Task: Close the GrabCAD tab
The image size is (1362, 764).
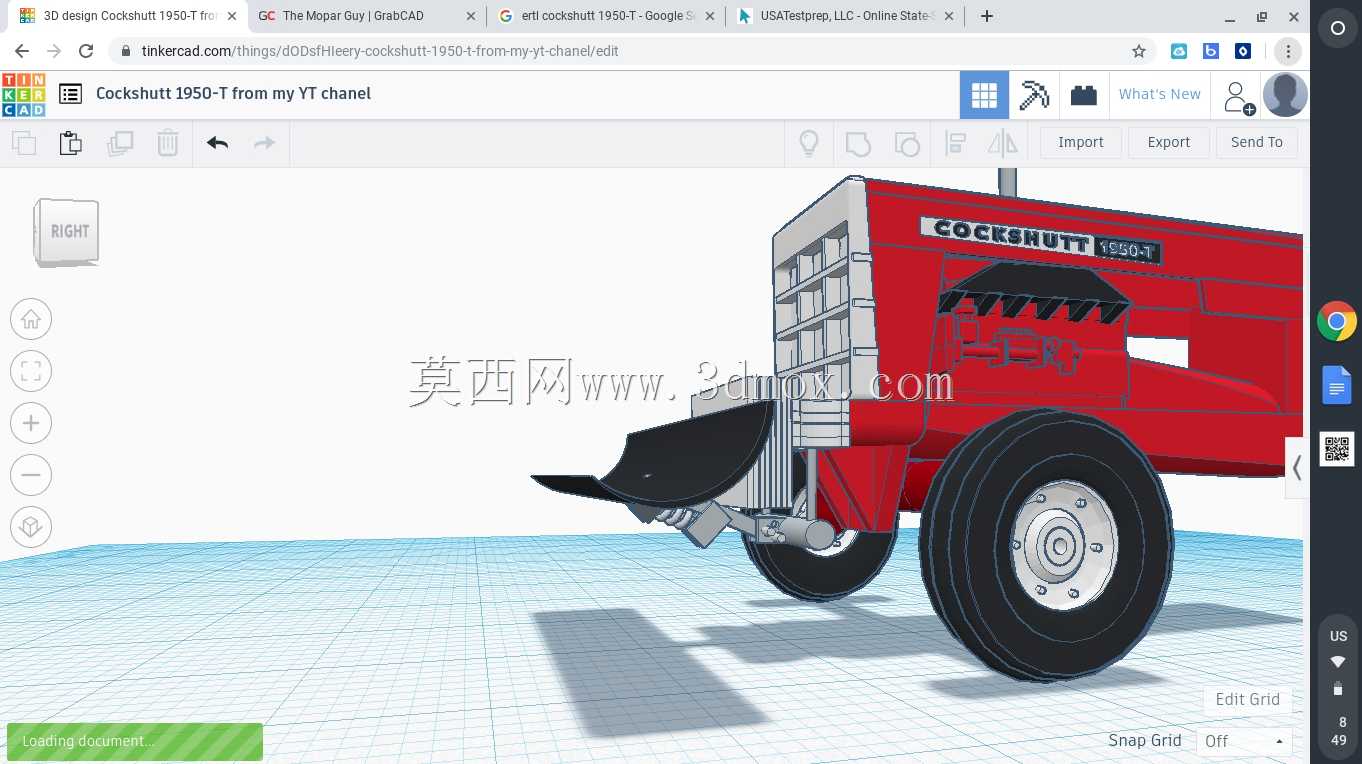Action: (472, 16)
